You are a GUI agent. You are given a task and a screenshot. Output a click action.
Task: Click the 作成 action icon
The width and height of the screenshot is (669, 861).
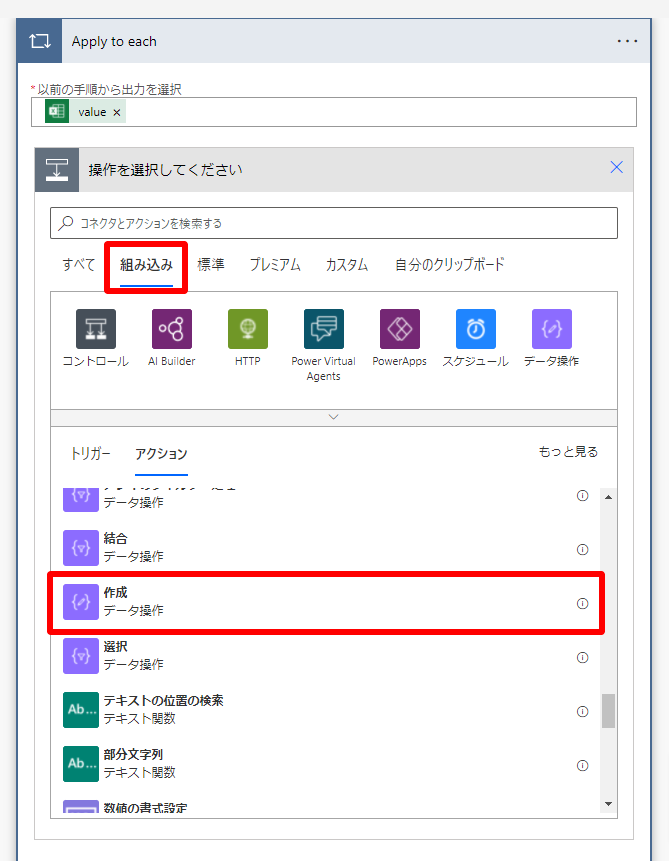tap(81, 602)
